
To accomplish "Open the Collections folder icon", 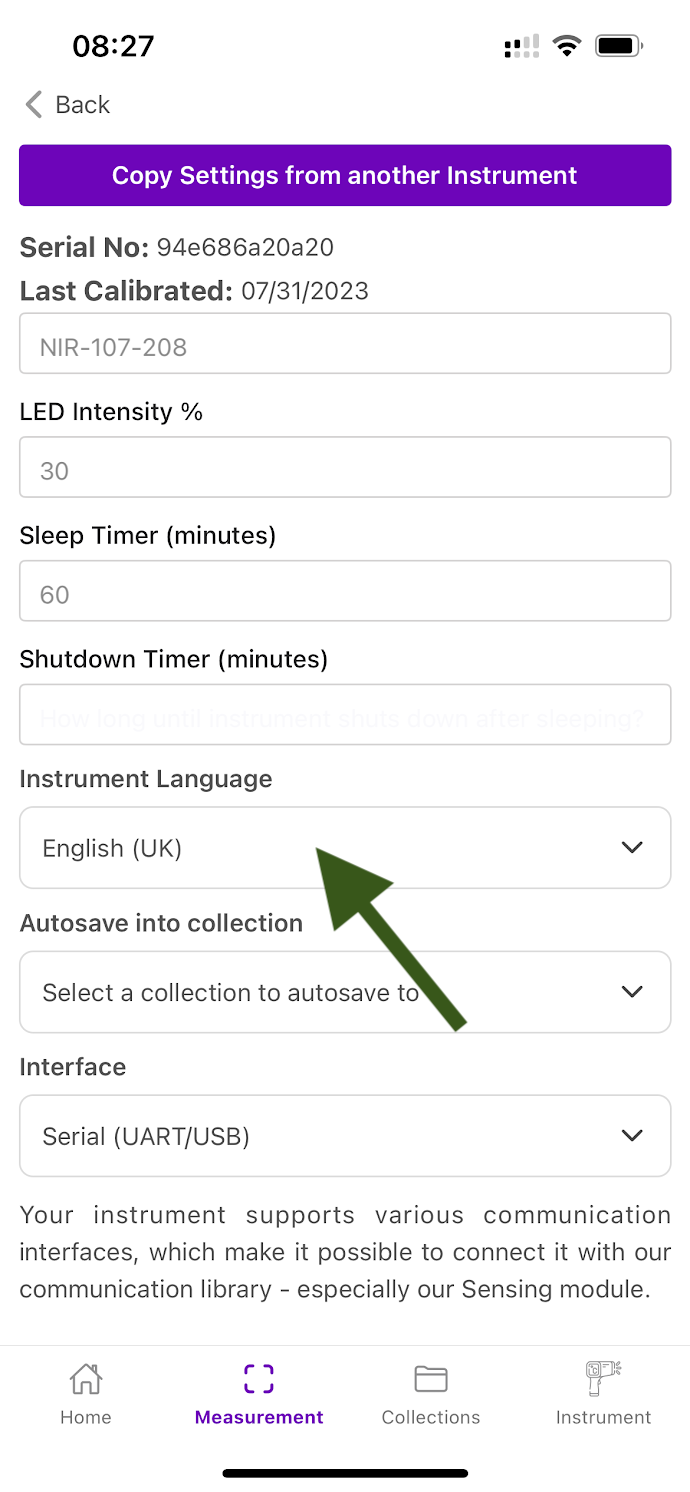I will pos(431,1380).
